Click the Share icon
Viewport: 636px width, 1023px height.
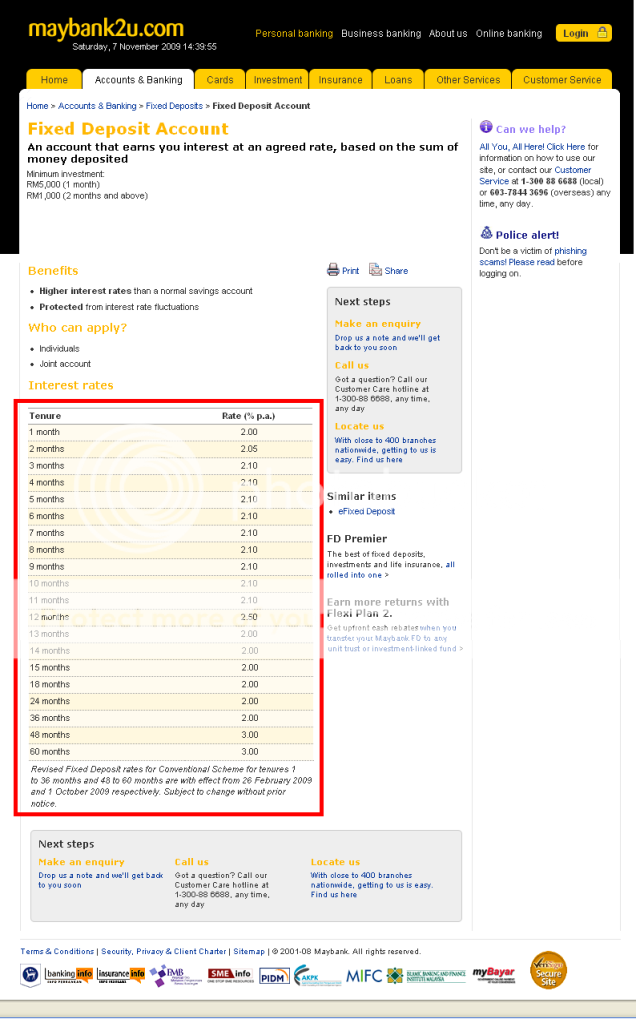click(x=375, y=270)
